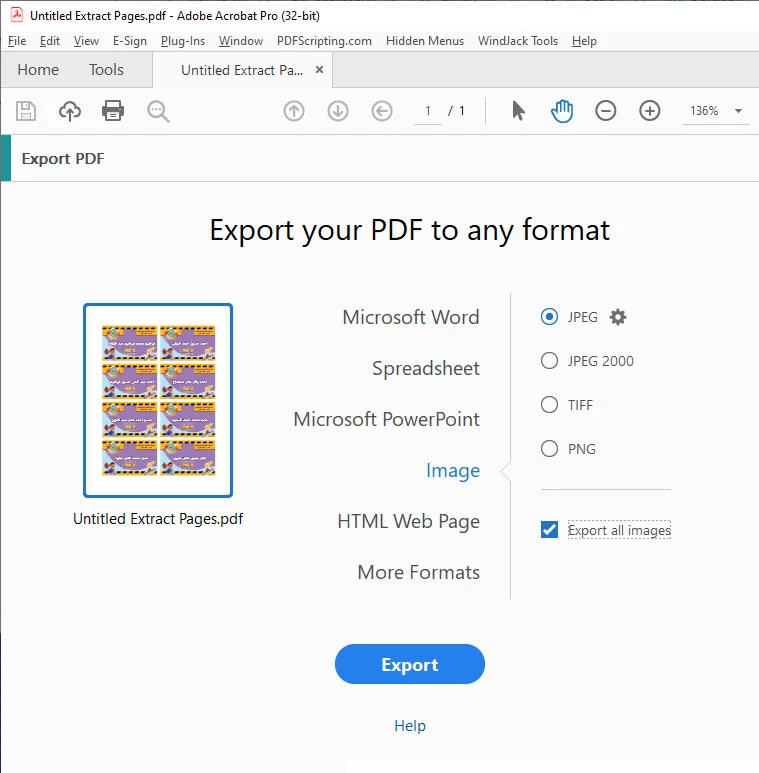The width and height of the screenshot is (759, 773).
Task: Zoom in using the plus circle icon
Action: 650,111
